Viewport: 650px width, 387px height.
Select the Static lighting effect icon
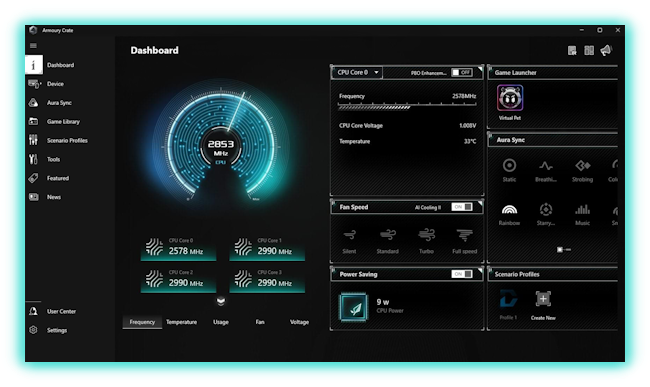(509, 165)
